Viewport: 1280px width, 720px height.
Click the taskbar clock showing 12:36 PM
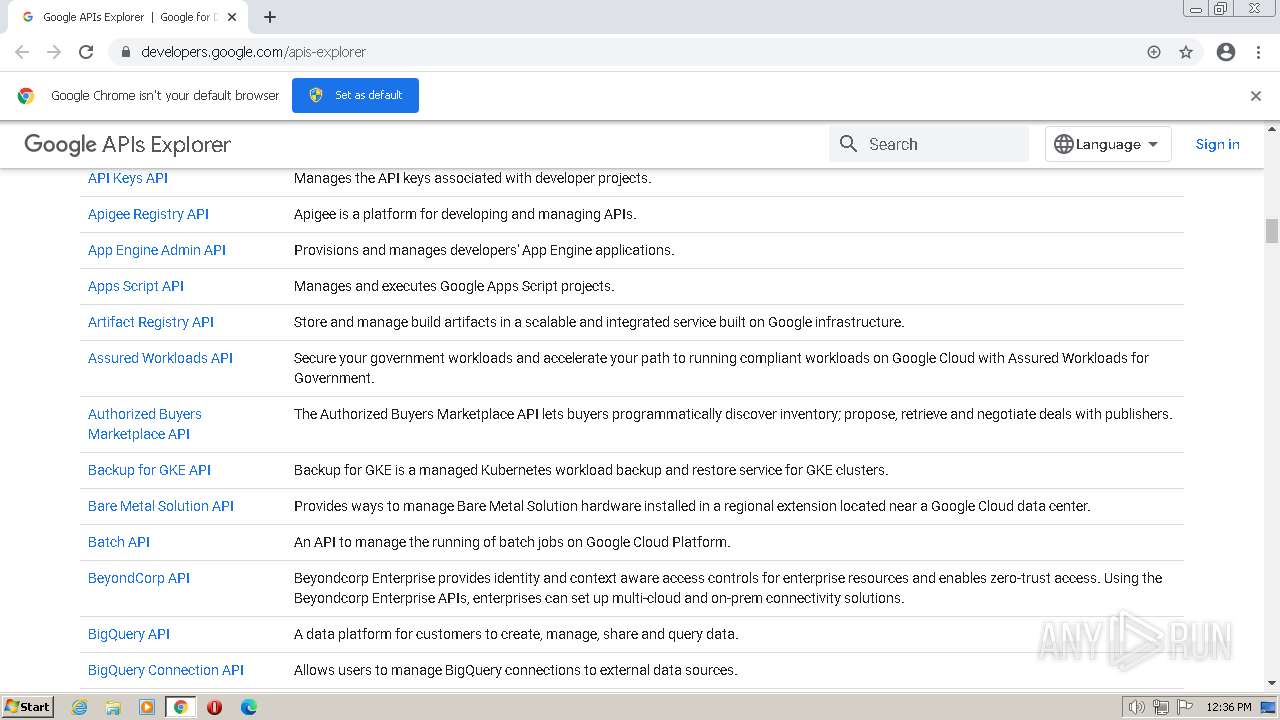click(1229, 707)
